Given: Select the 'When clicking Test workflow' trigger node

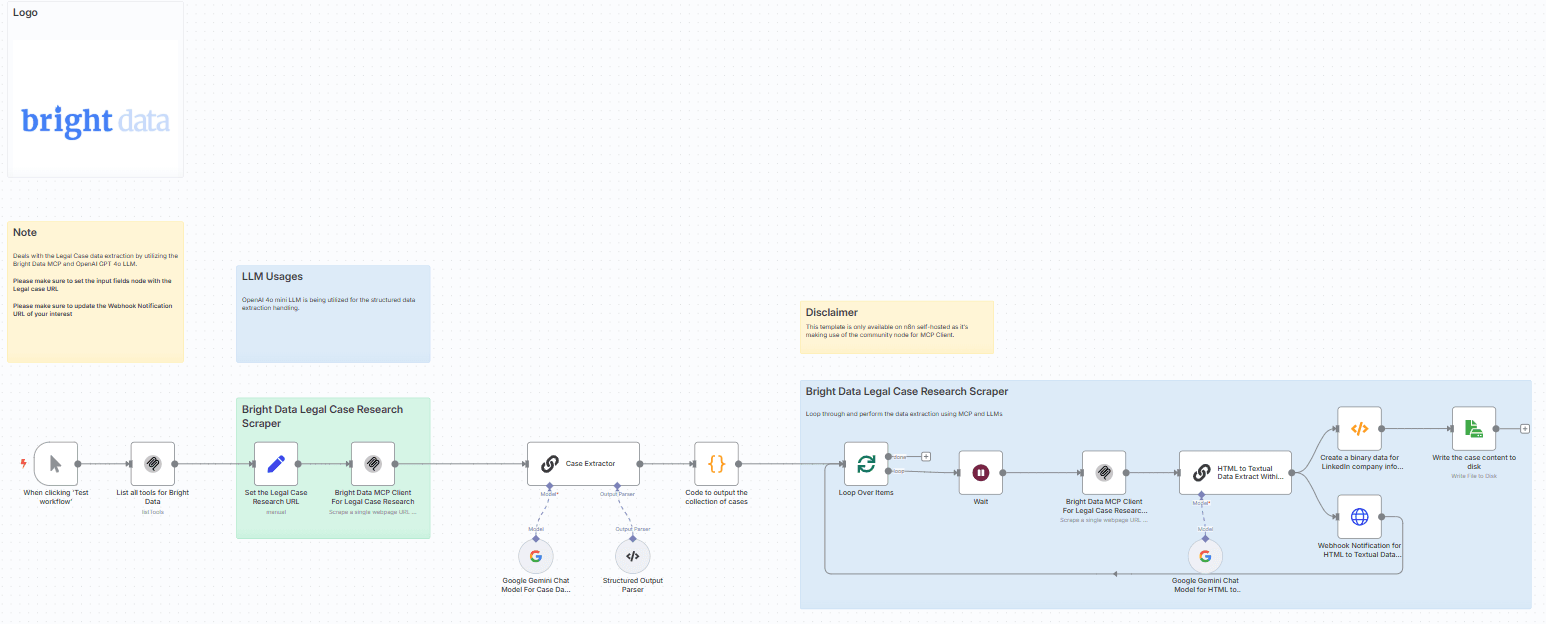Looking at the screenshot, I should point(56,464).
